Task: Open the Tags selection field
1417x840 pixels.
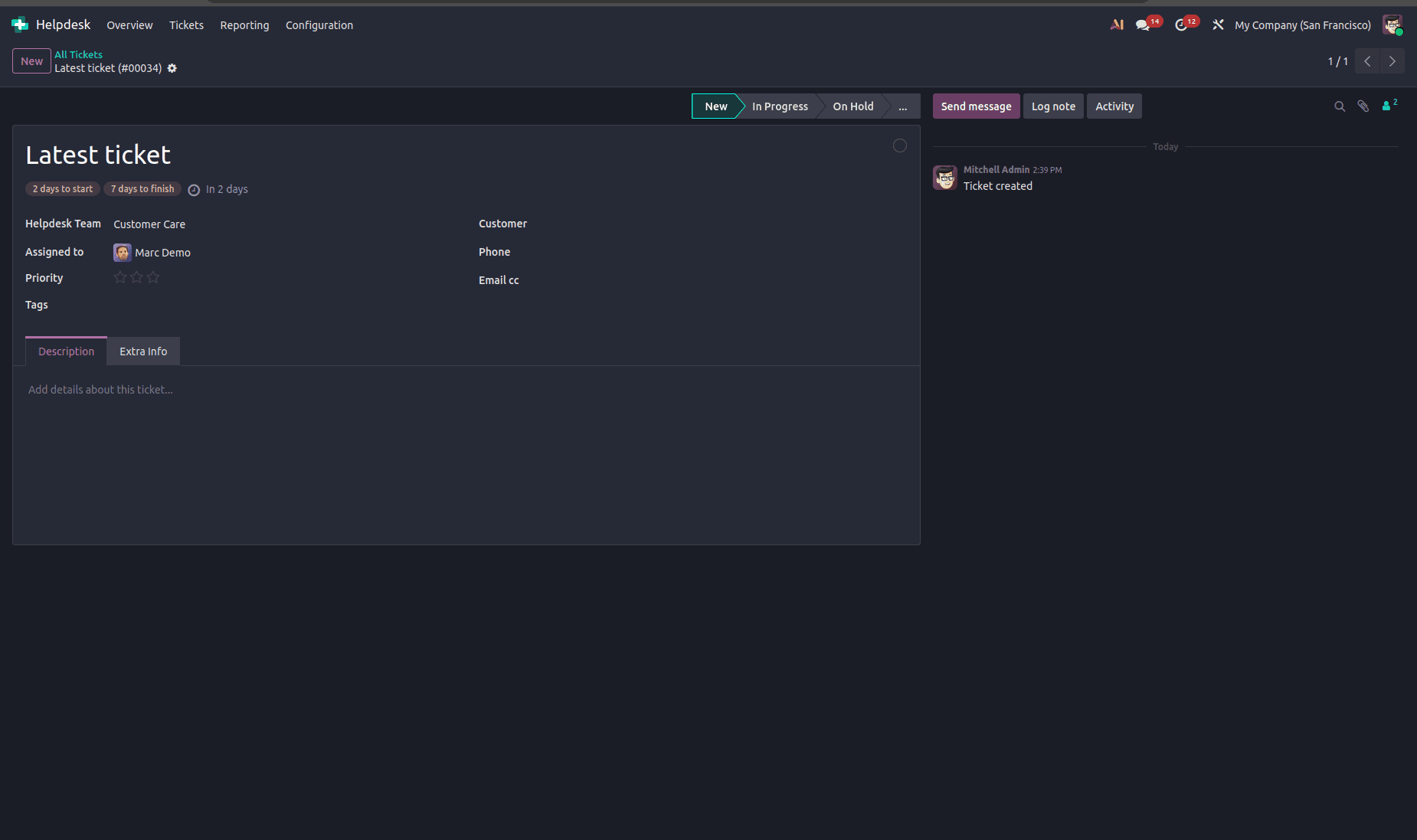Action: pos(283,305)
